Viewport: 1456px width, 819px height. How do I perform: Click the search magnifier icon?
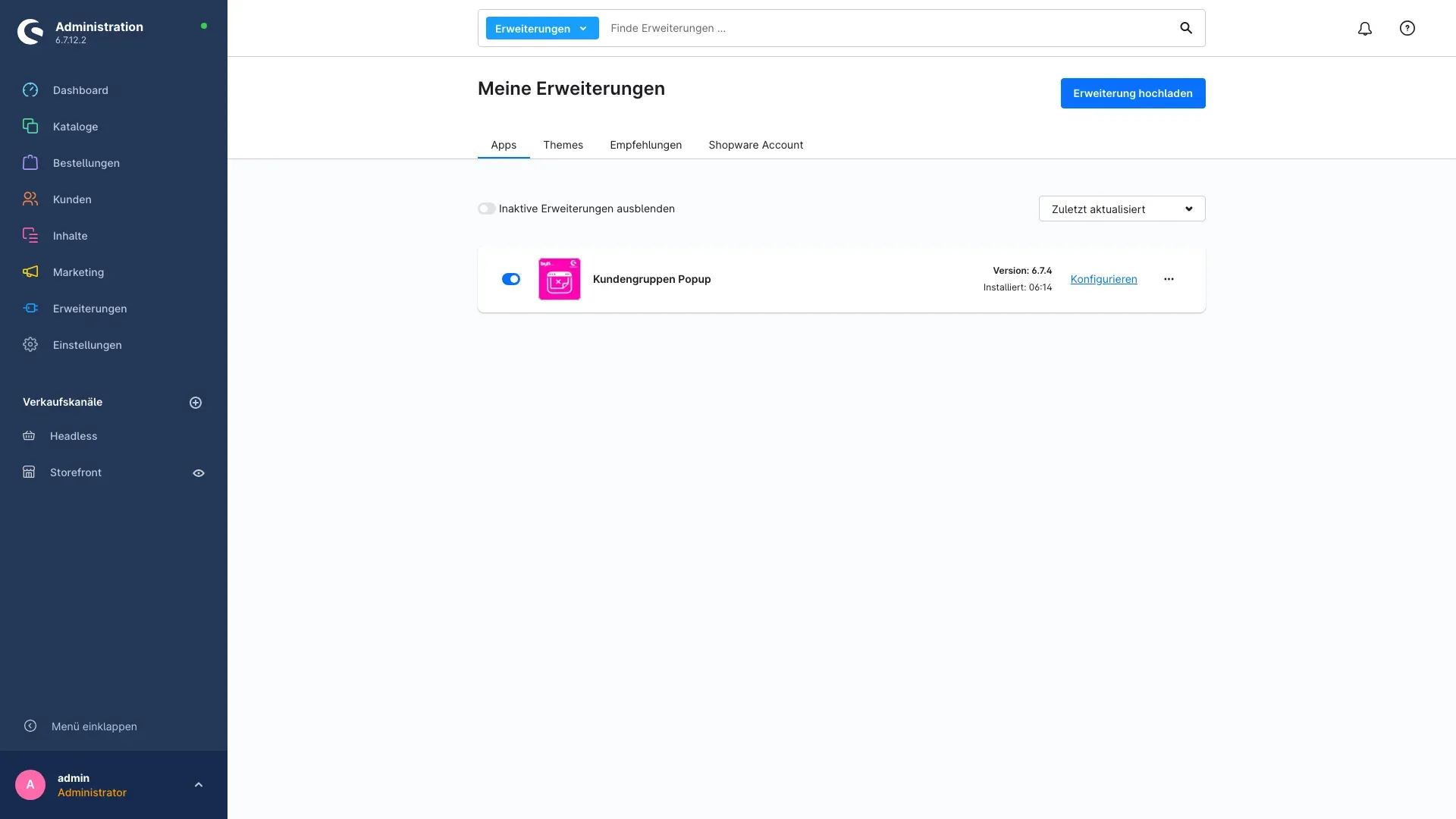[1186, 28]
